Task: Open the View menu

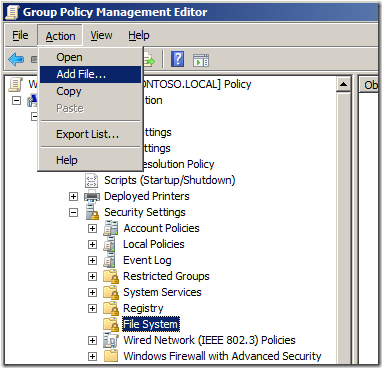Action: point(101,35)
